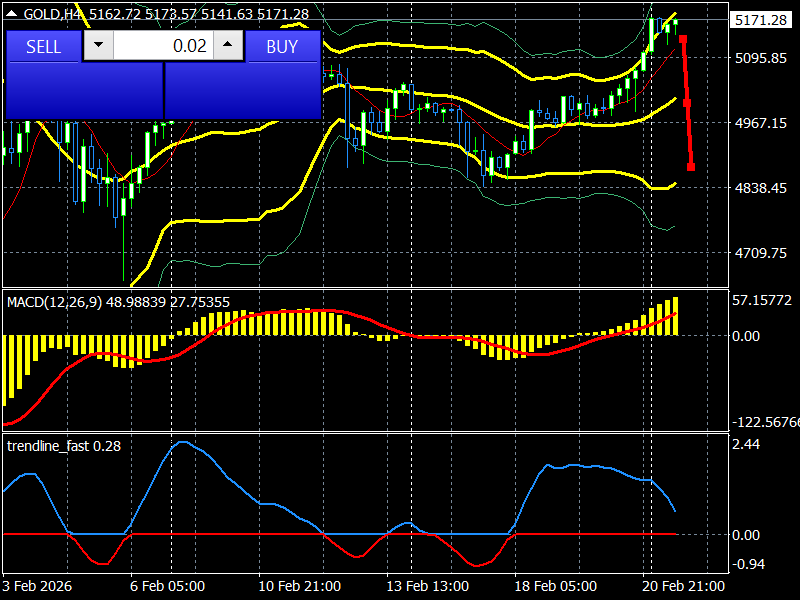Click the SELL button
Screen dimensions: 800x600
43,46
